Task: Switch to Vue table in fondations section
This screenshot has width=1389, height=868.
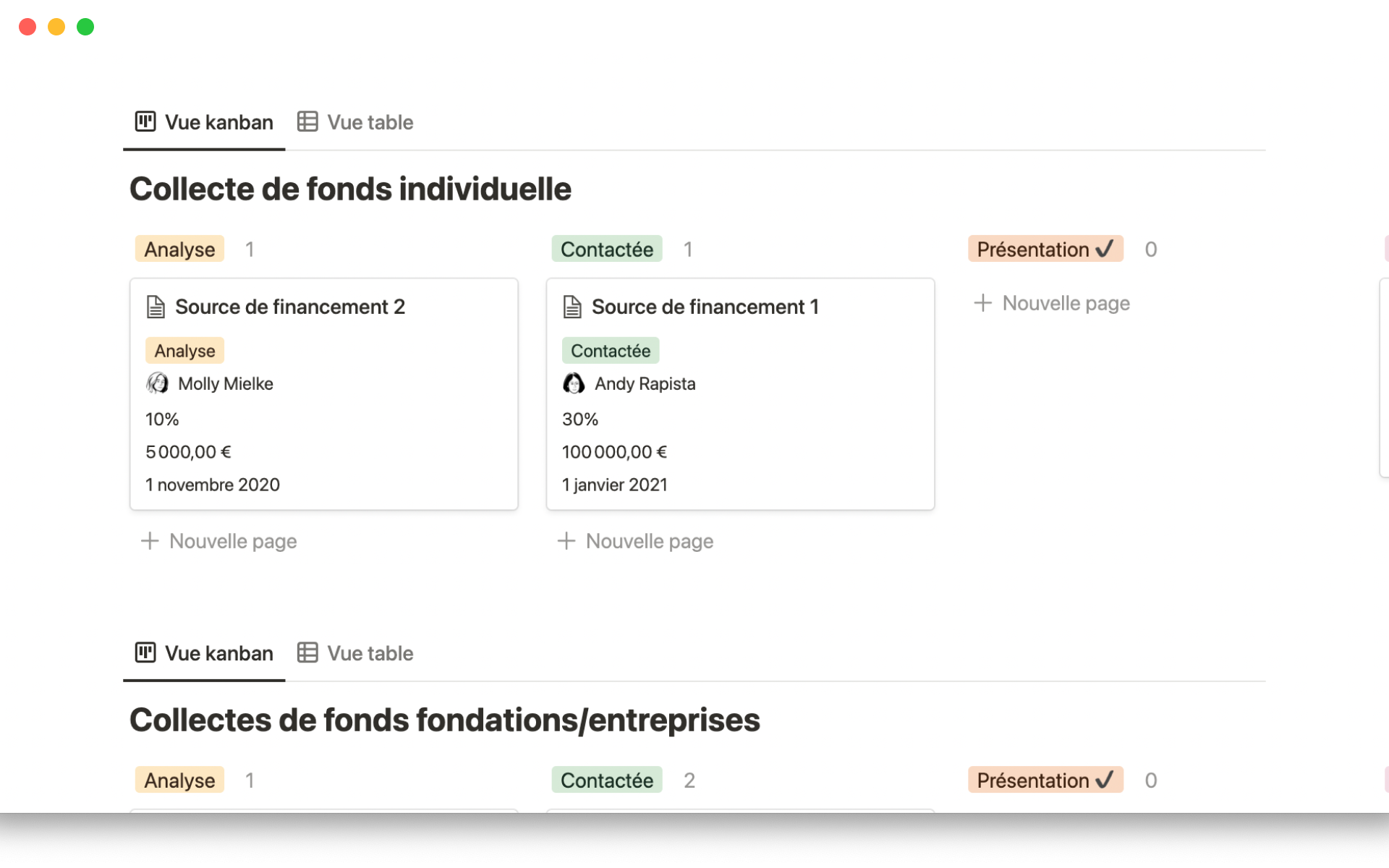Action: (x=370, y=653)
